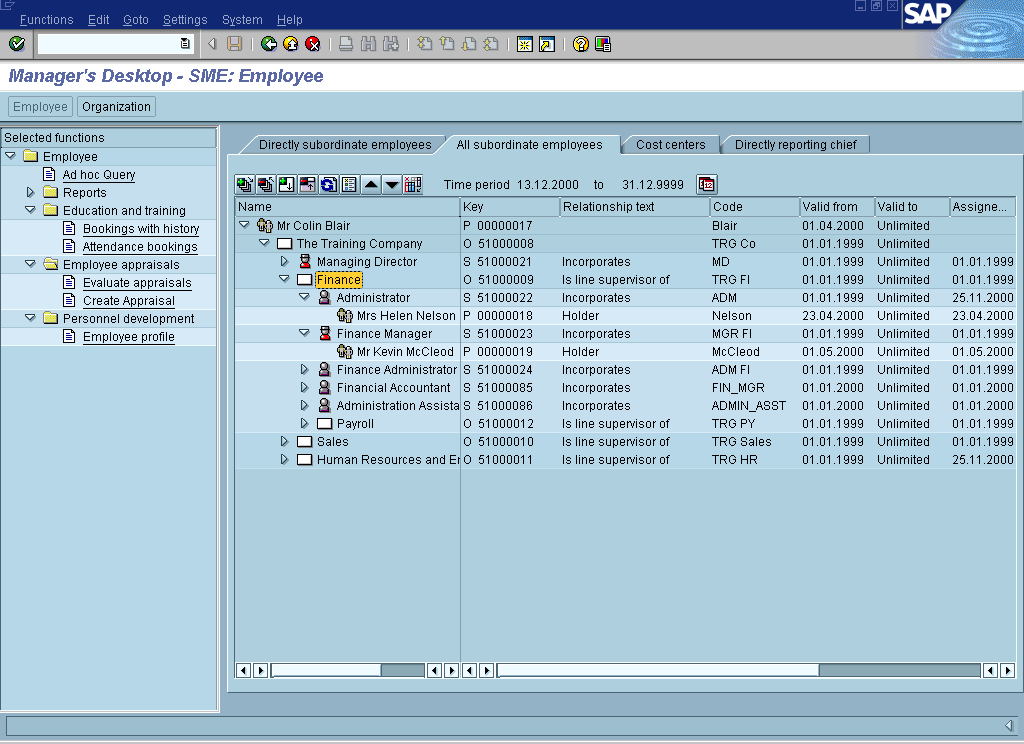Switch to Directly subordinate employees tab
Viewport: 1024px width, 744px height.
[345, 145]
